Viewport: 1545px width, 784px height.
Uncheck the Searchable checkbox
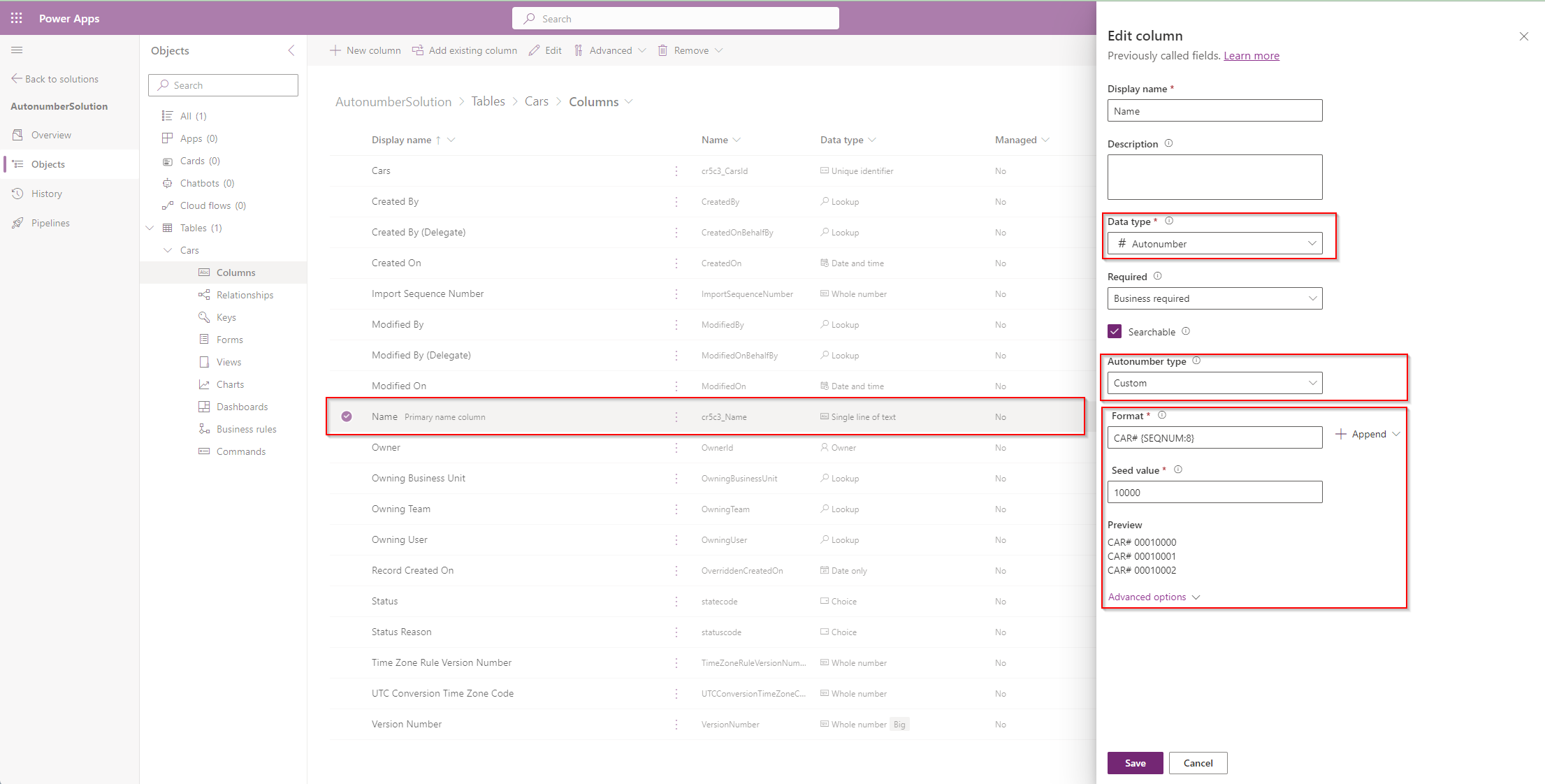1115,331
